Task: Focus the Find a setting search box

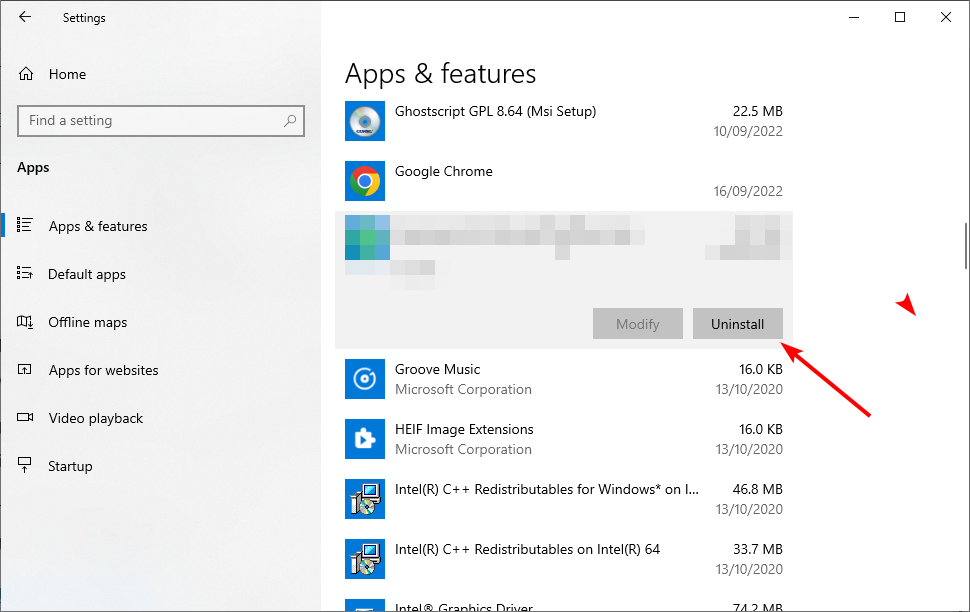Action: (161, 121)
